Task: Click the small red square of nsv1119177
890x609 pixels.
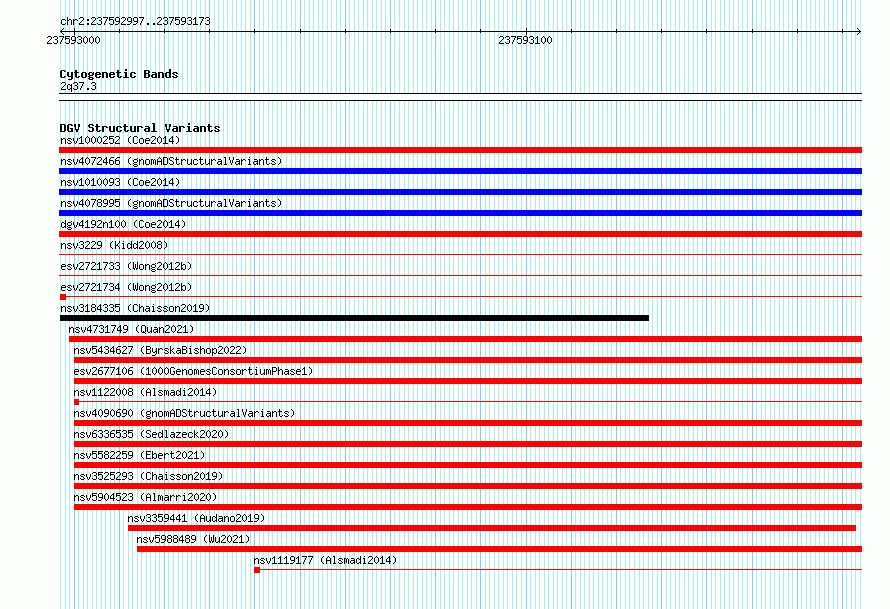Action: coord(257,570)
